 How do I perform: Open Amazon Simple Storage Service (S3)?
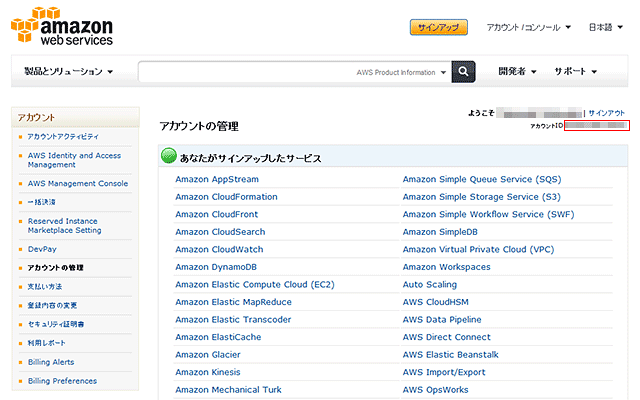coord(482,197)
